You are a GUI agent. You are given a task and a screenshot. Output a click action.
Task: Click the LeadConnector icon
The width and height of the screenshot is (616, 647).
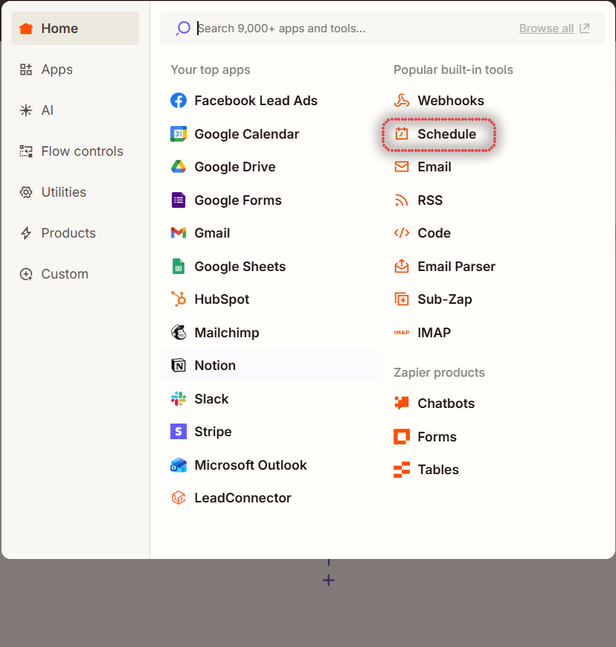(x=178, y=498)
